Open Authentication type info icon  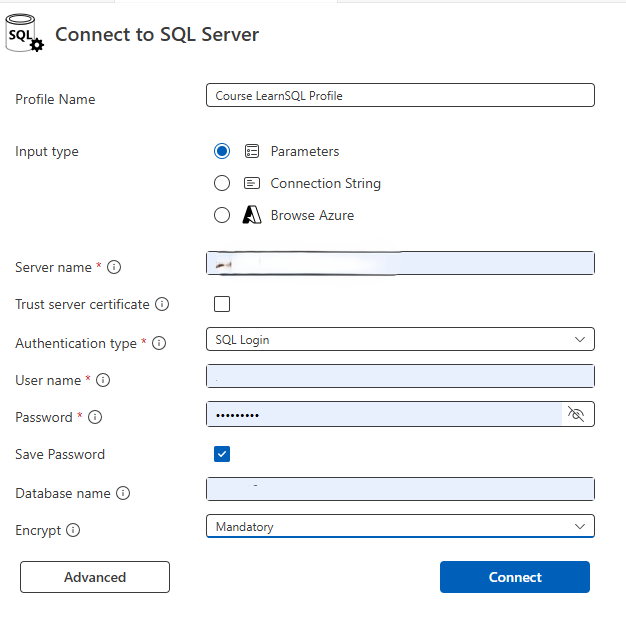(159, 343)
